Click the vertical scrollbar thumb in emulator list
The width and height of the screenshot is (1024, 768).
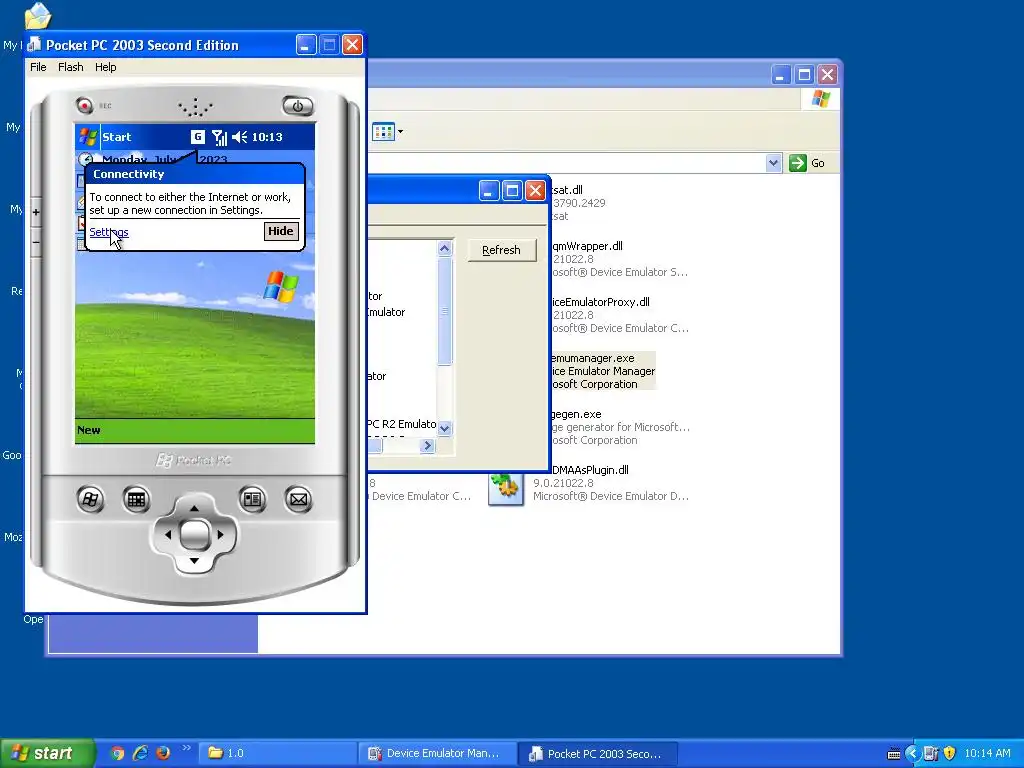tap(445, 311)
